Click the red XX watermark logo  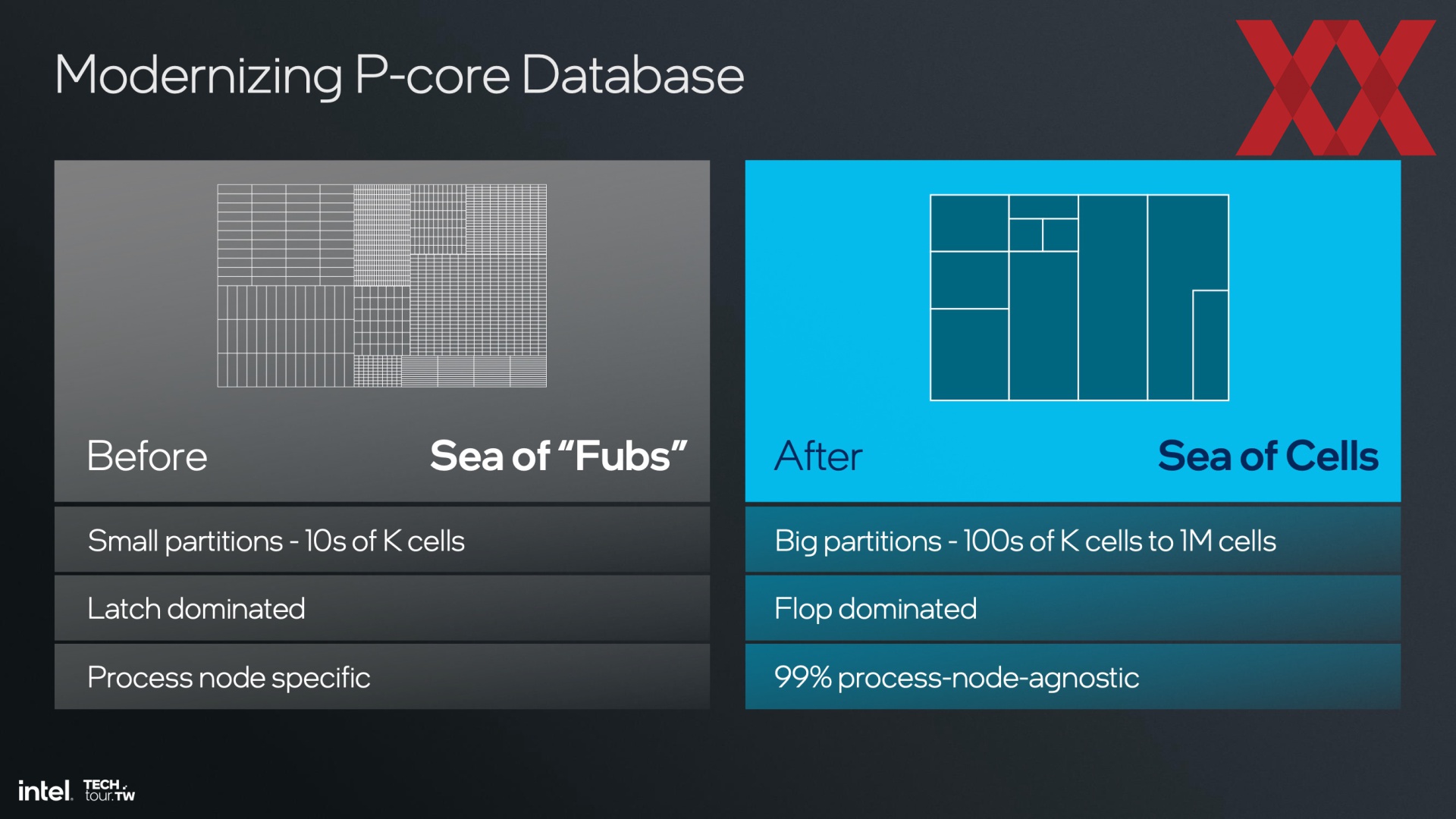click(x=1335, y=87)
